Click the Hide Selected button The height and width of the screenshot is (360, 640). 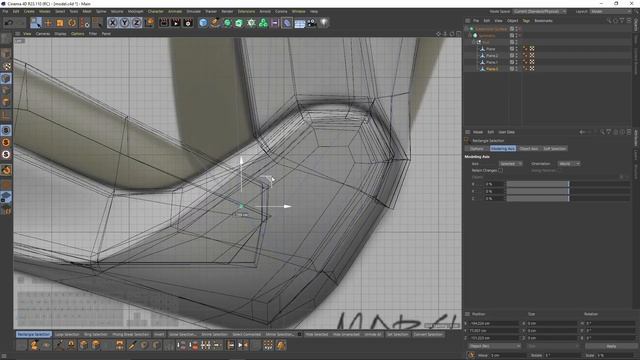[317, 334]
